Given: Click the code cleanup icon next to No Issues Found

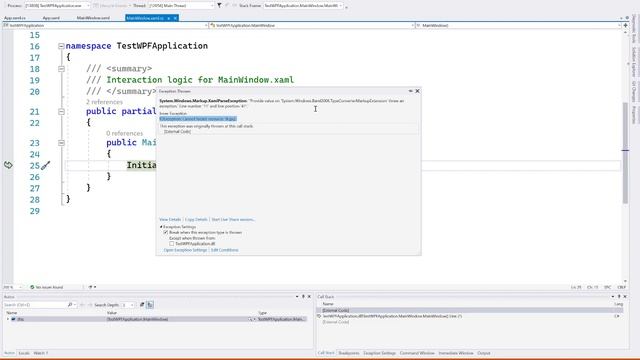Looking at the screenshot, I should (x=91, y=287).
